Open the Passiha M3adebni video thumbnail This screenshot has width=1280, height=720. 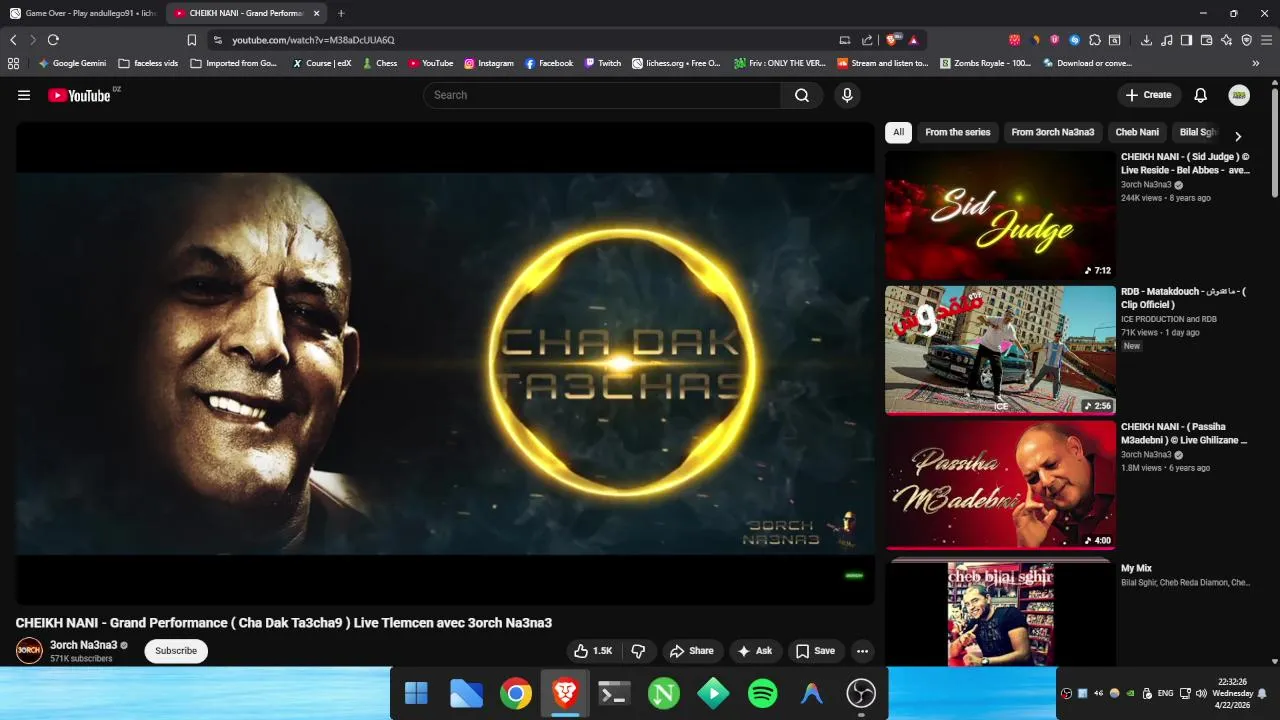[x=1000, y=485]
